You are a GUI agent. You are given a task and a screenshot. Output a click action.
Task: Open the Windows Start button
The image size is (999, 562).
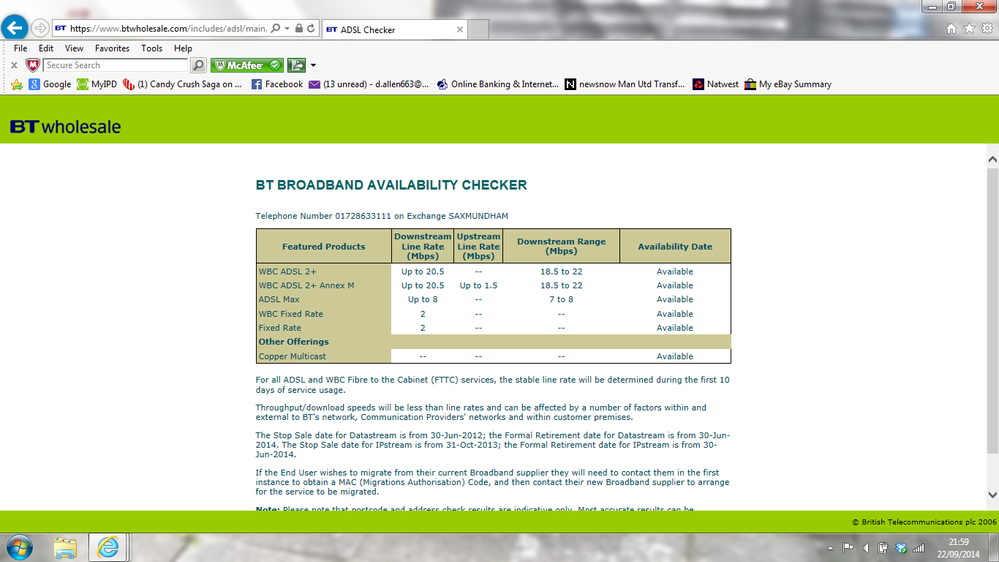tap(20, 548)
